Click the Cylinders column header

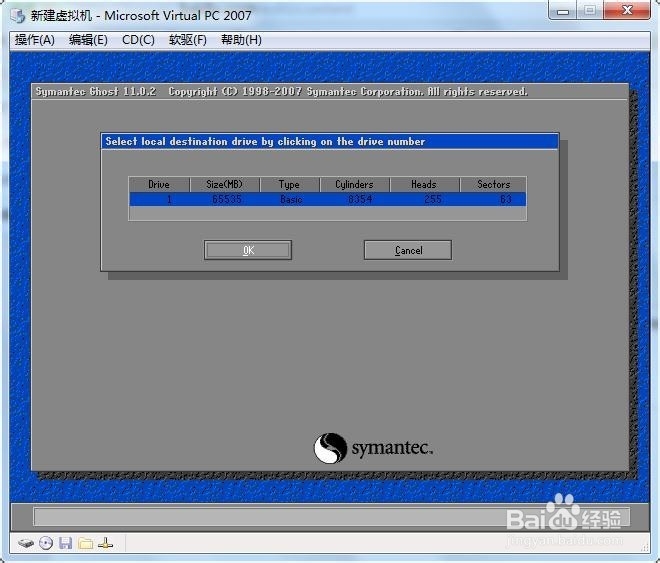click(354, 184)
